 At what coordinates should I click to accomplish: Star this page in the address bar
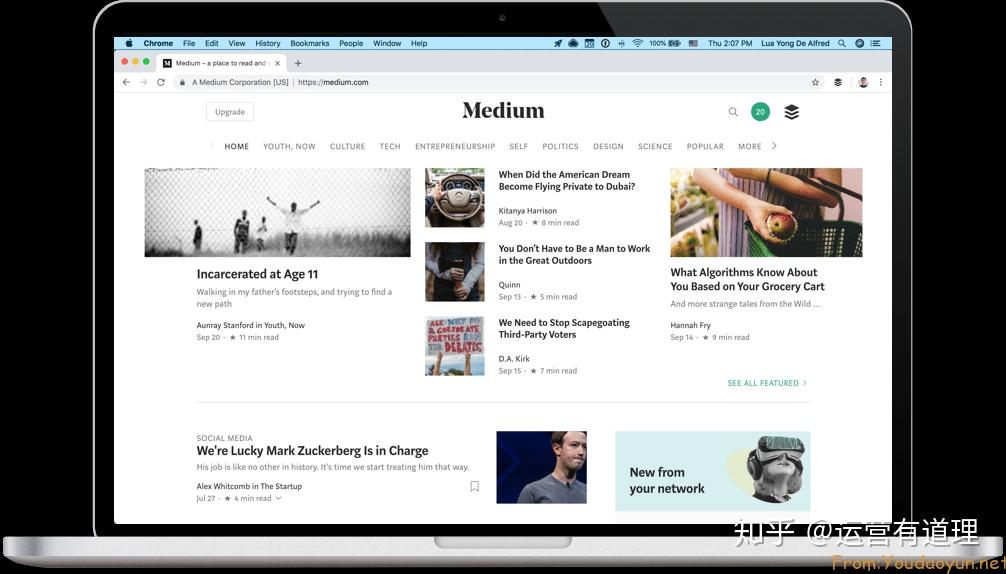pyautogui.click(x=815, y=82)
